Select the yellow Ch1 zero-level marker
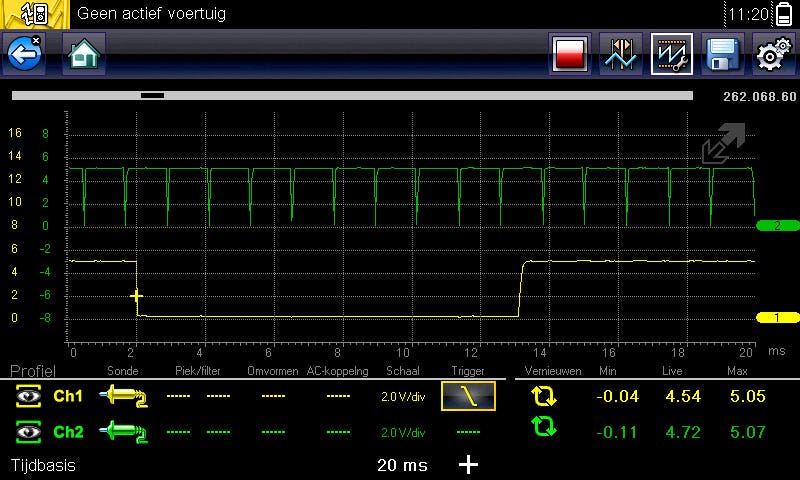This screenshot has width=800, height=480. (x=775, y=318)
